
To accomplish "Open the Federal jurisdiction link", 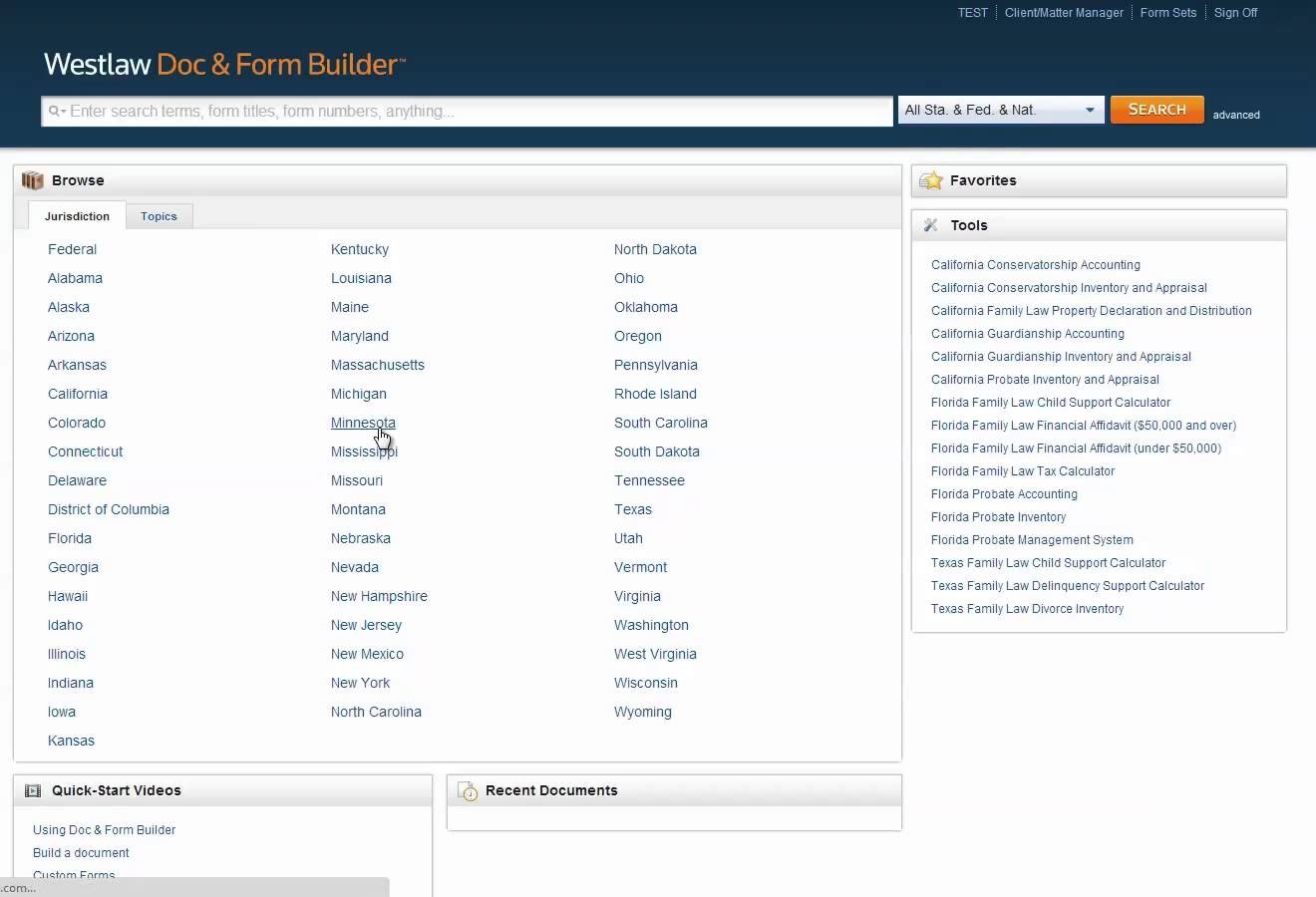I will click(72, 249).
